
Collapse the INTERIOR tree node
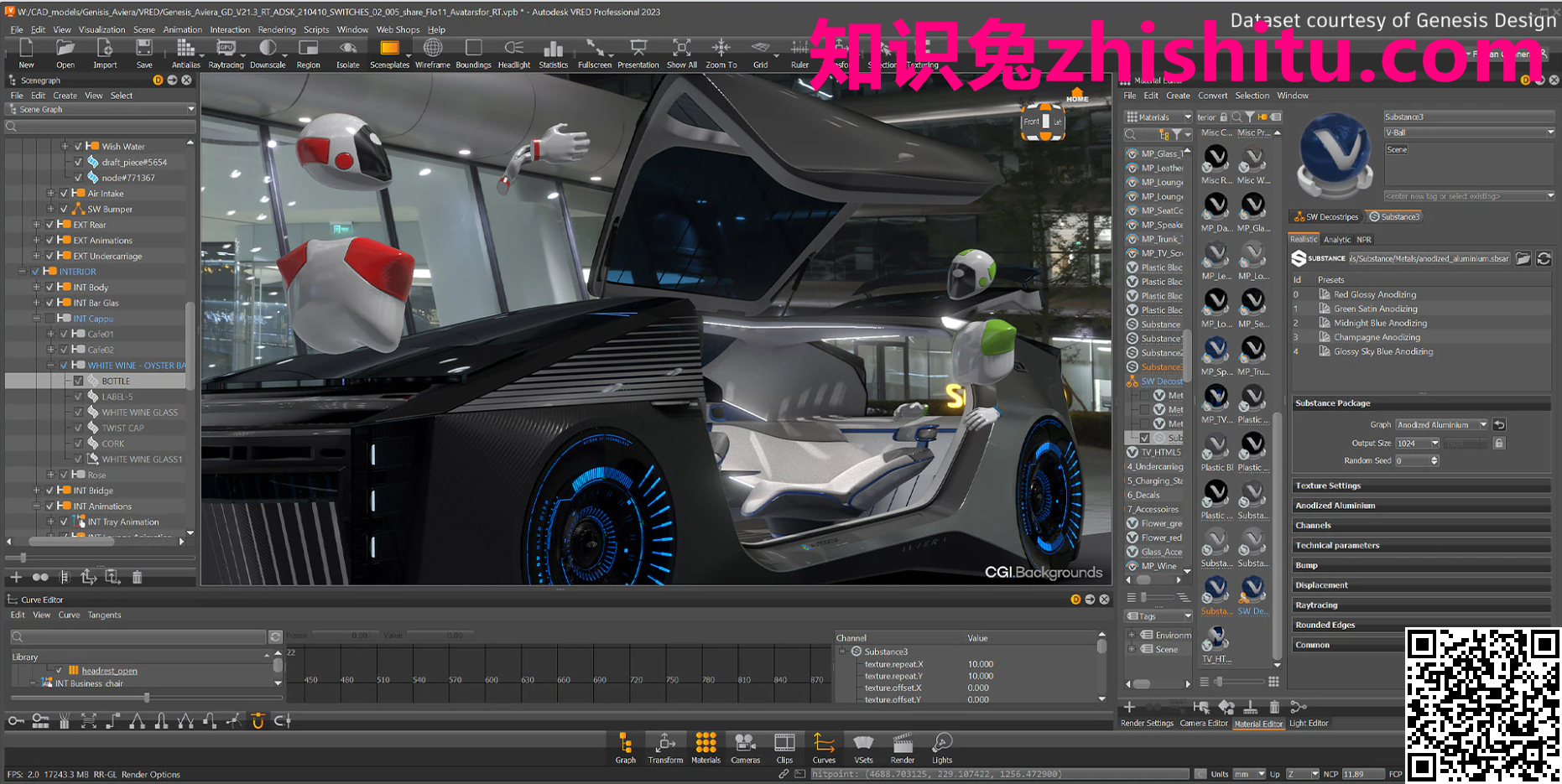click(x=22, y=272)
